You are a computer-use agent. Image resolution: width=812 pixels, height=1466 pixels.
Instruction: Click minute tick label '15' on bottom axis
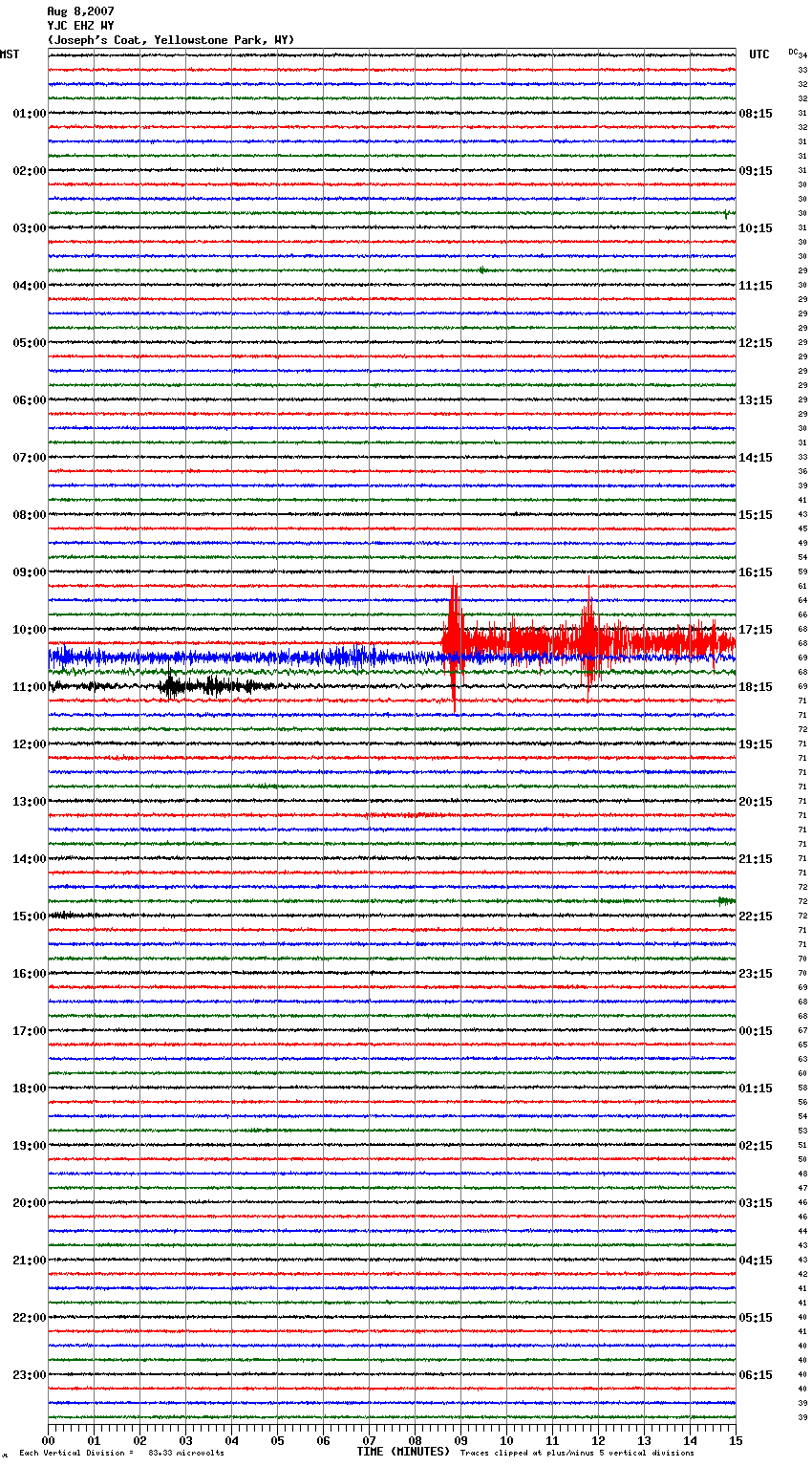coord(736,1440)
